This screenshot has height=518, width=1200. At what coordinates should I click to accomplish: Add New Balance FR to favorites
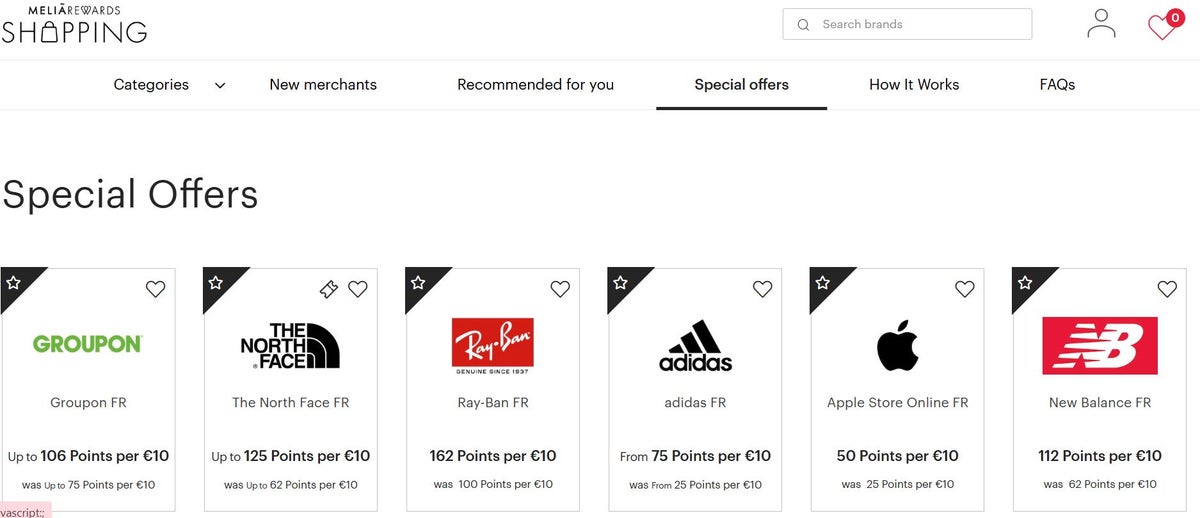(1167, 289)
